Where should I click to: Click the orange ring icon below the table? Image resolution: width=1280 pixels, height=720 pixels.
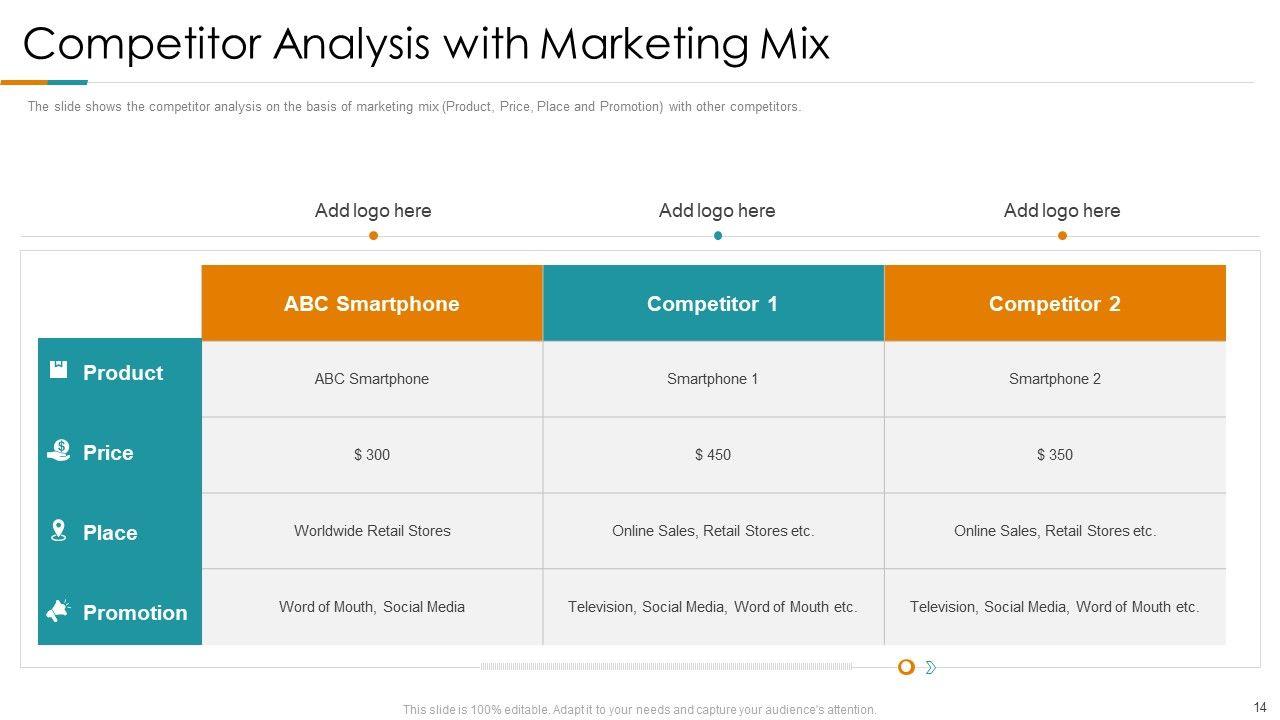point(906,667)
